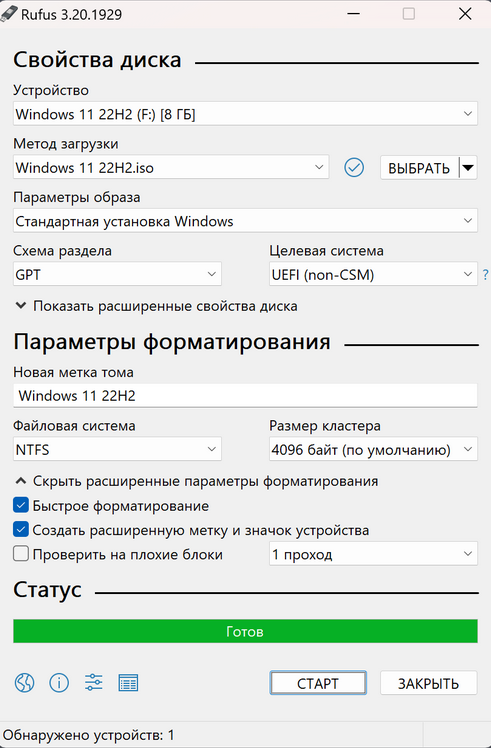Expand Показать расширенные свойства диска
This screenshot has height=748, width=491.
[x=156, y=306]
